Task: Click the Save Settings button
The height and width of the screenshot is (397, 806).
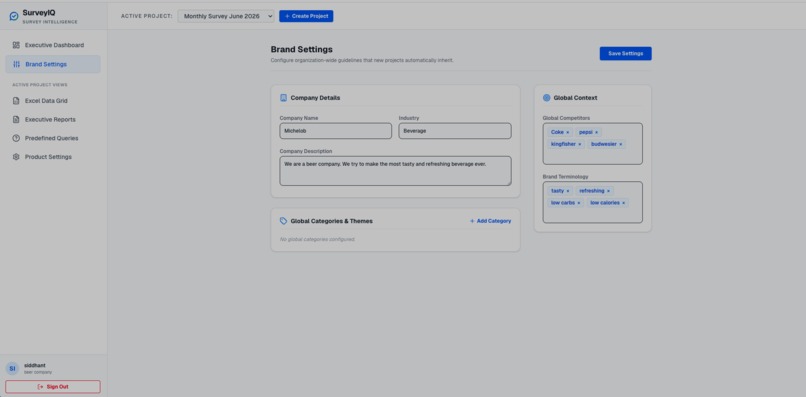Action: tap(626, 53)
